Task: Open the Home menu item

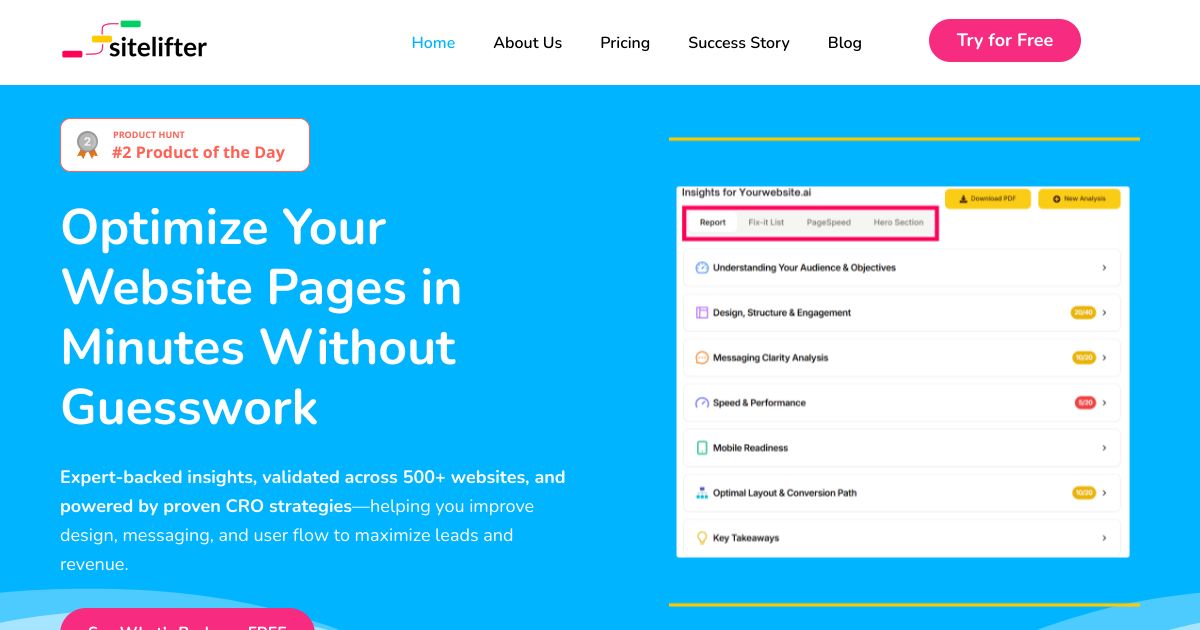Action: click(x=433, y=43)
